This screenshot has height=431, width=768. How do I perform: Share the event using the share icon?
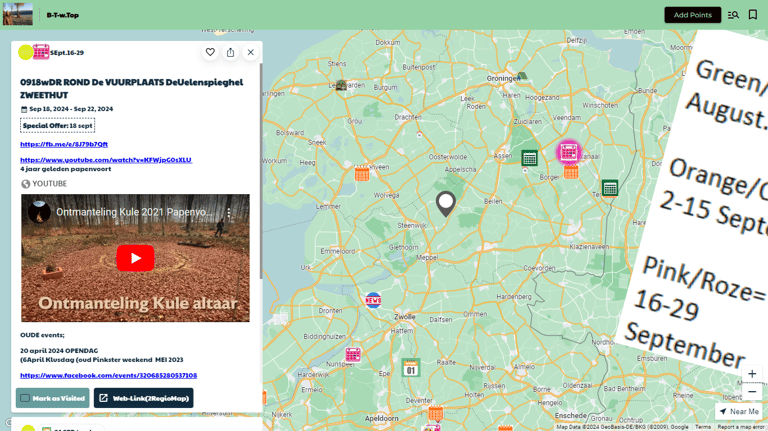230,52
